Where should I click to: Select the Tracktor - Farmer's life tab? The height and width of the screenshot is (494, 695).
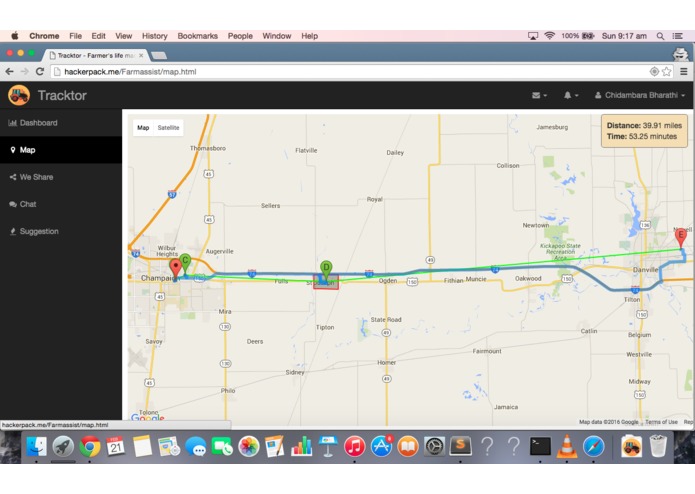(x=95, y=55)
